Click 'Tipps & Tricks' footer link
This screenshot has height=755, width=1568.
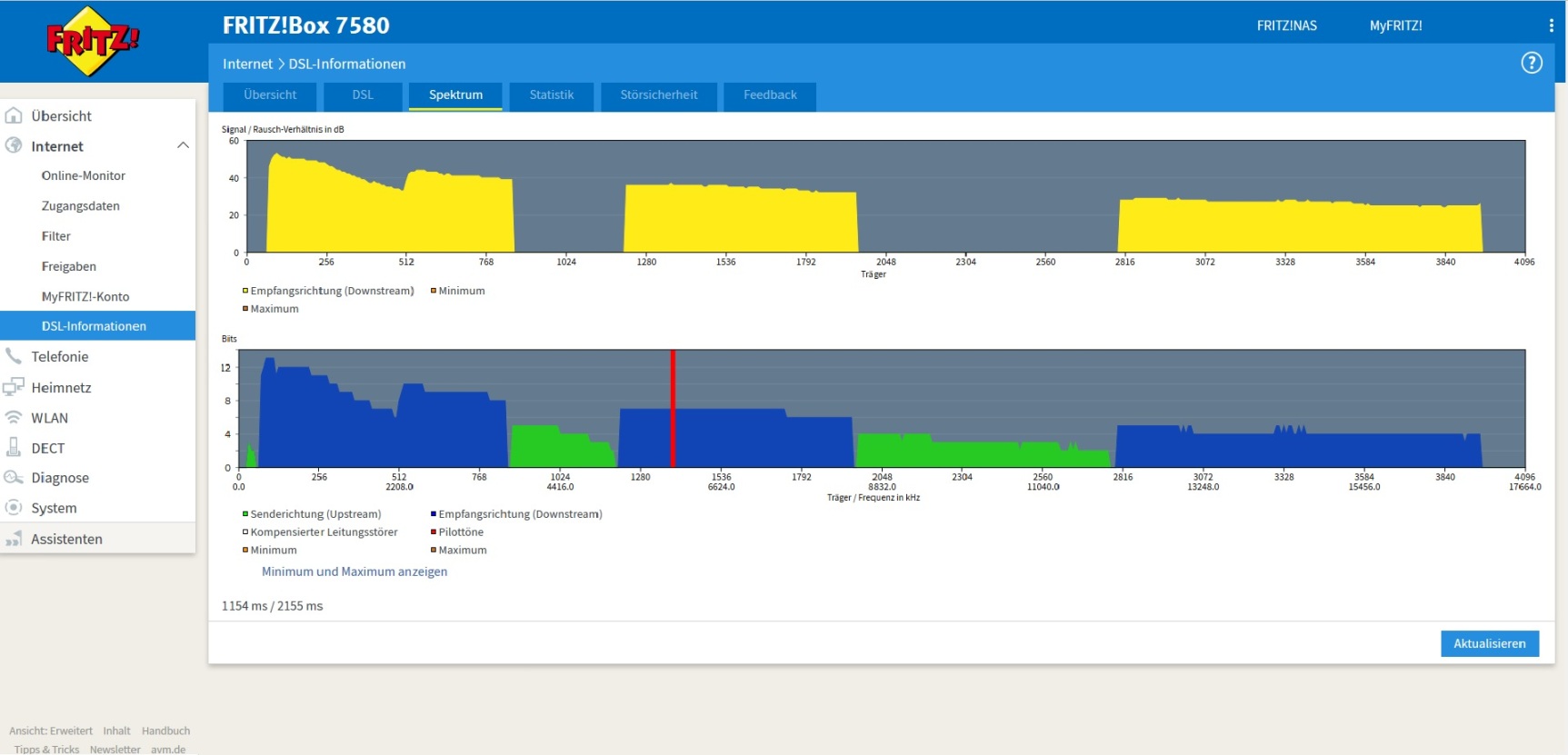46,750
